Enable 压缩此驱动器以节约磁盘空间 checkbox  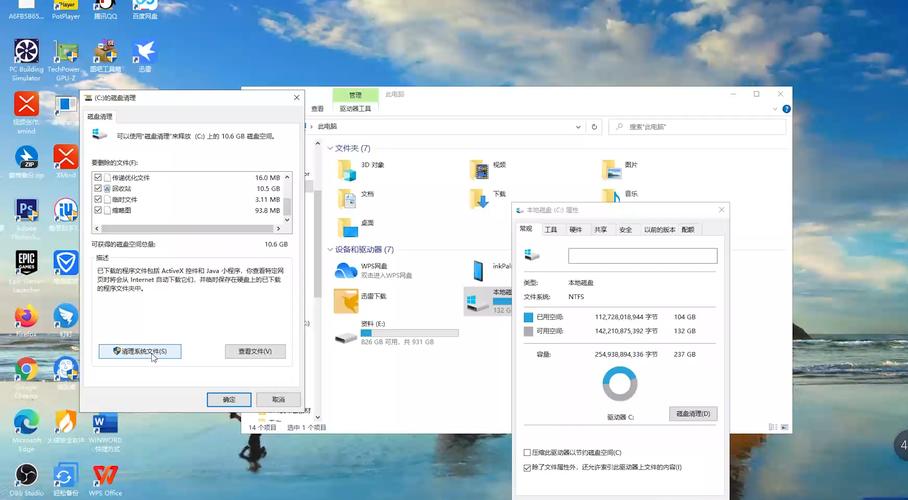click(528, 453)
